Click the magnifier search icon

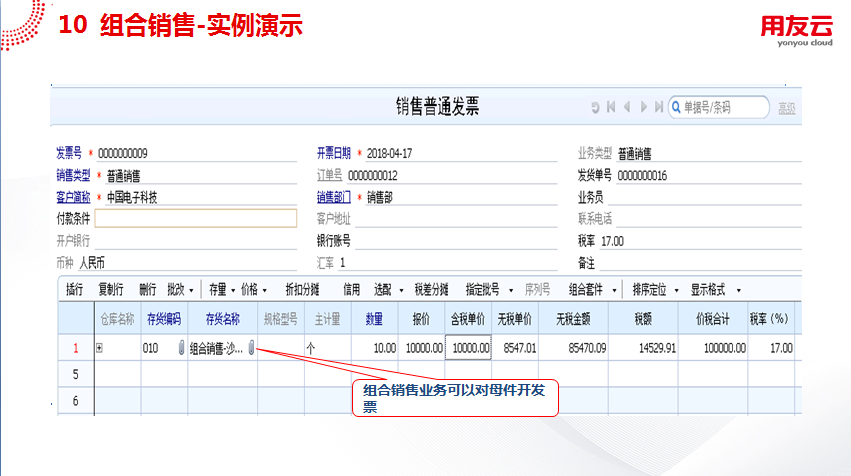[x=676, y=107]
